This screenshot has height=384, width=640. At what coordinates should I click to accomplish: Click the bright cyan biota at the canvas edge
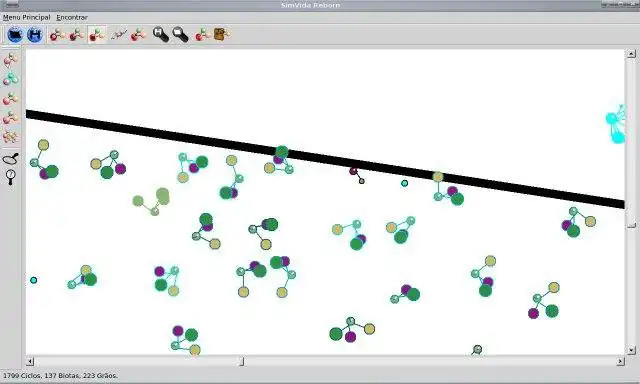pos(616,124)
